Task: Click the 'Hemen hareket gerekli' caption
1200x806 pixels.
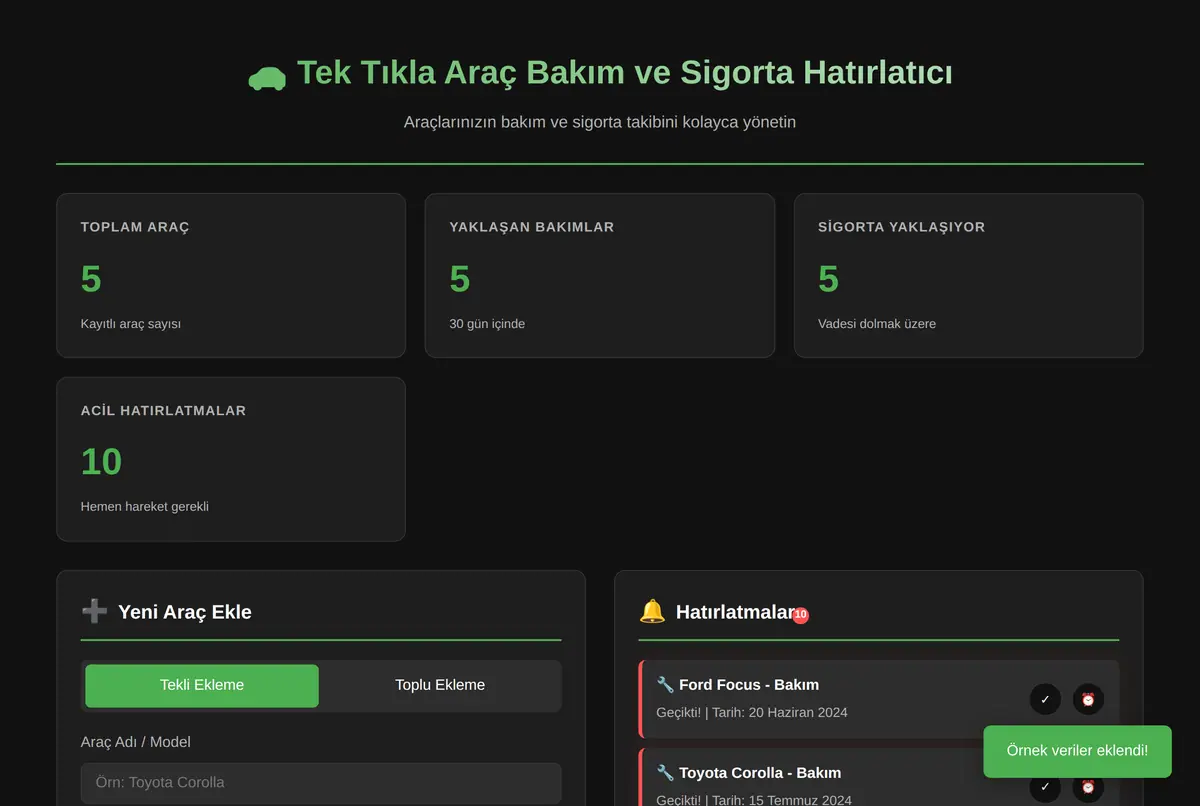Action: 145,507
